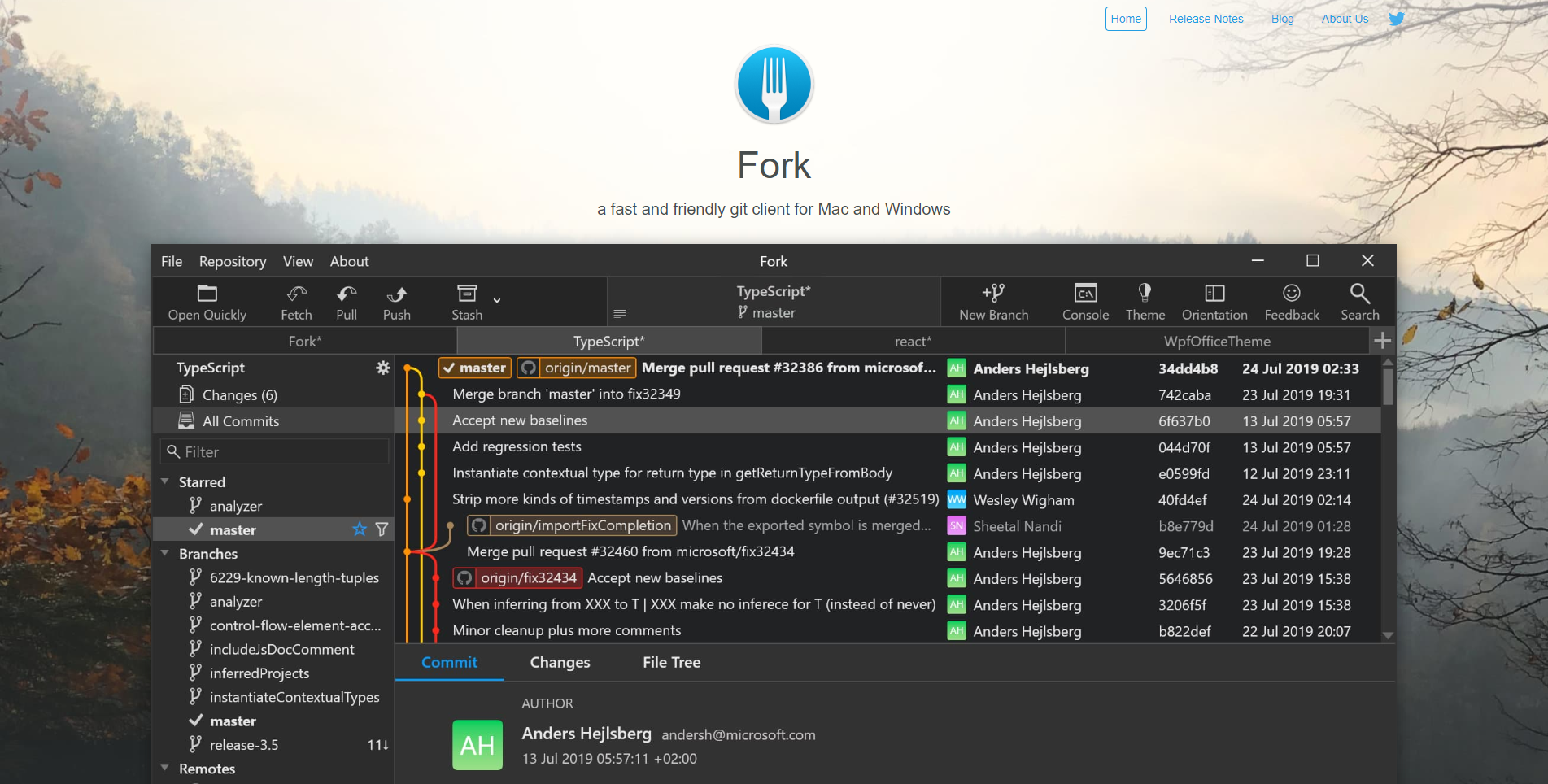Pull changes via the Pull icon
1548x784 pixels.
coord(347,303)
